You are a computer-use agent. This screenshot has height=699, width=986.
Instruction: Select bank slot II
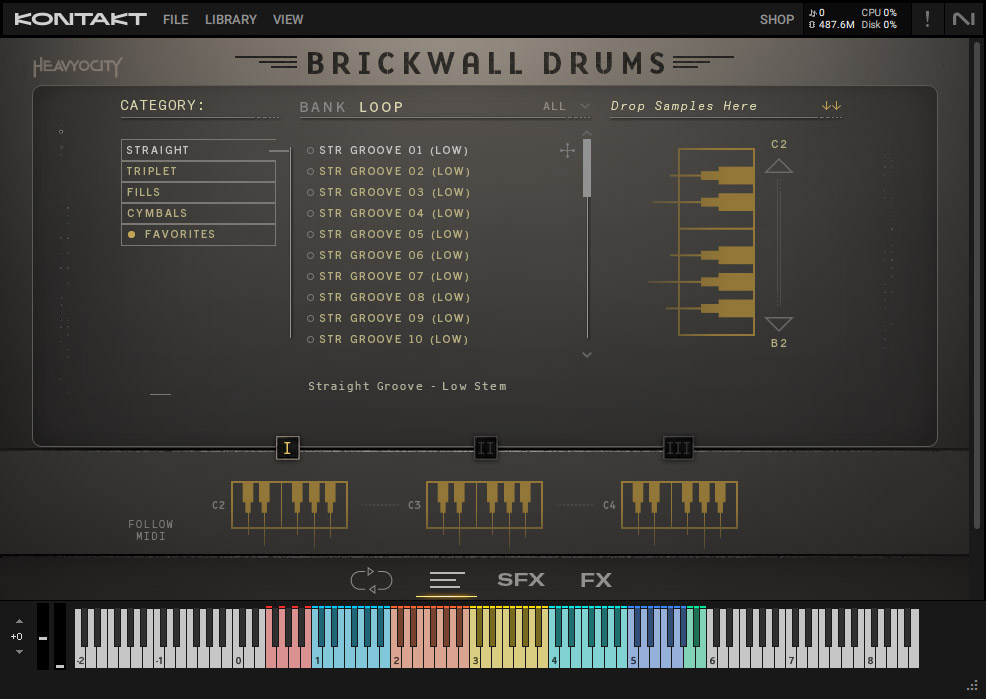point(485,448)
